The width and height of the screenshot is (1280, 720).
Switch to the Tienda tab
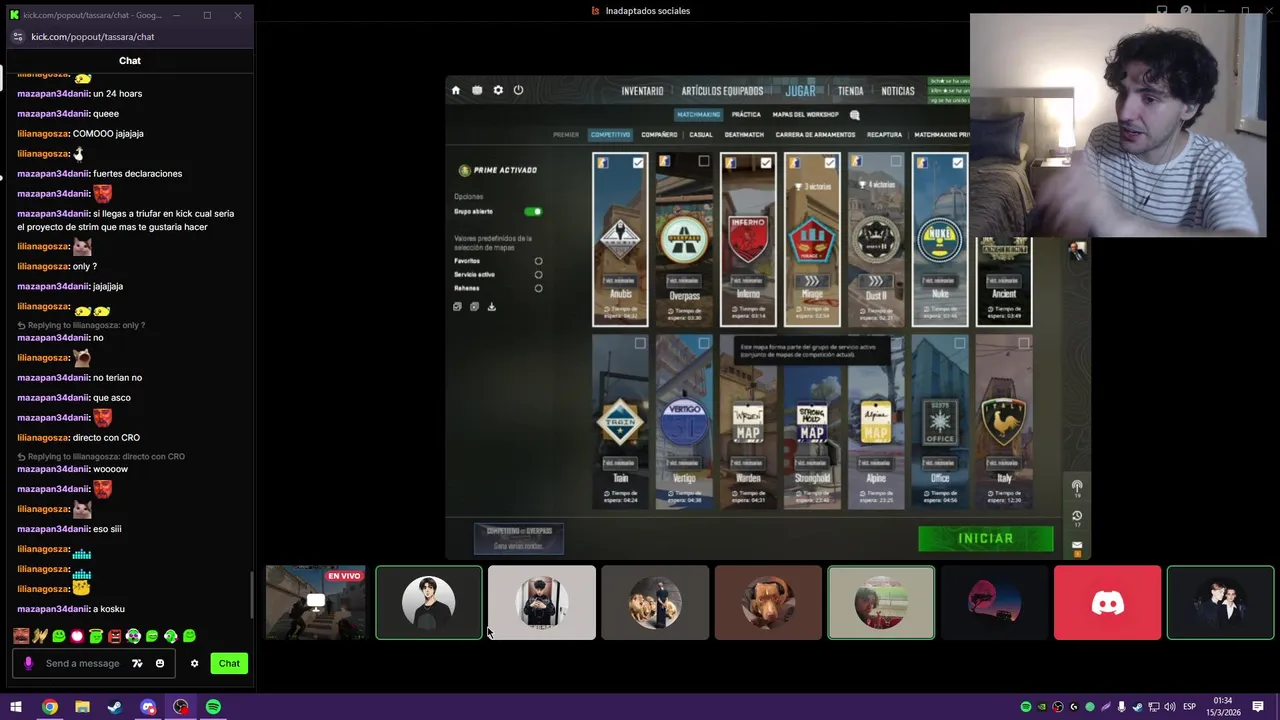(850, 91)
